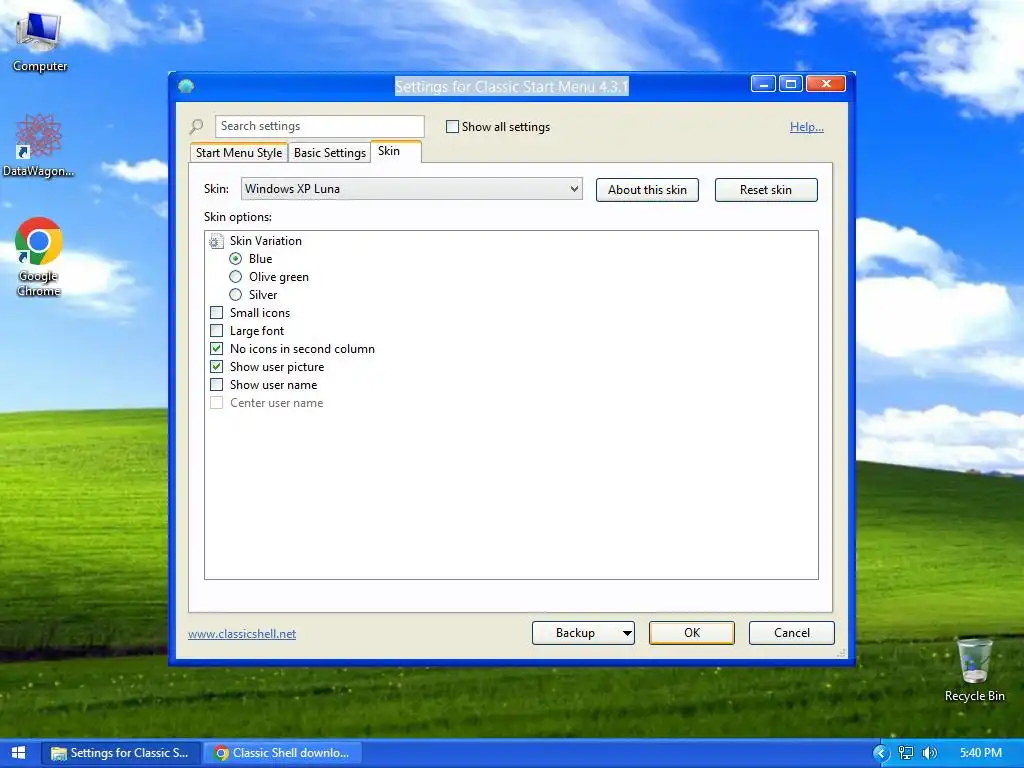This screenshot has width=1024, height=768.
Task: Uncheck Show user picture
Action: click(217, 366)
